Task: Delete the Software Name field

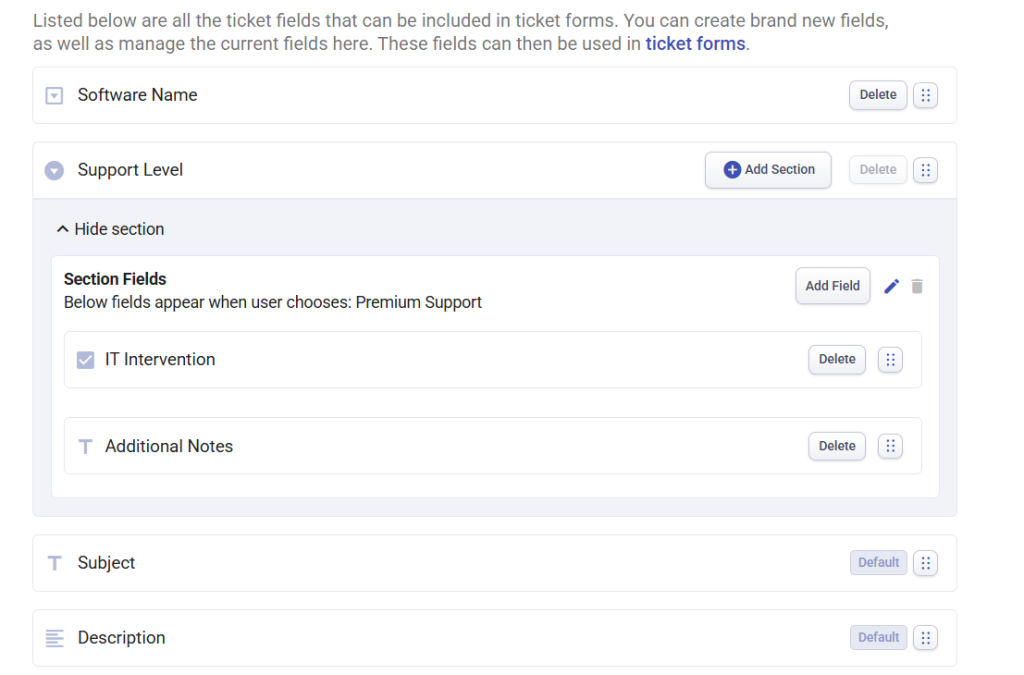Action: pyautogui.click(x=878, y=95)
